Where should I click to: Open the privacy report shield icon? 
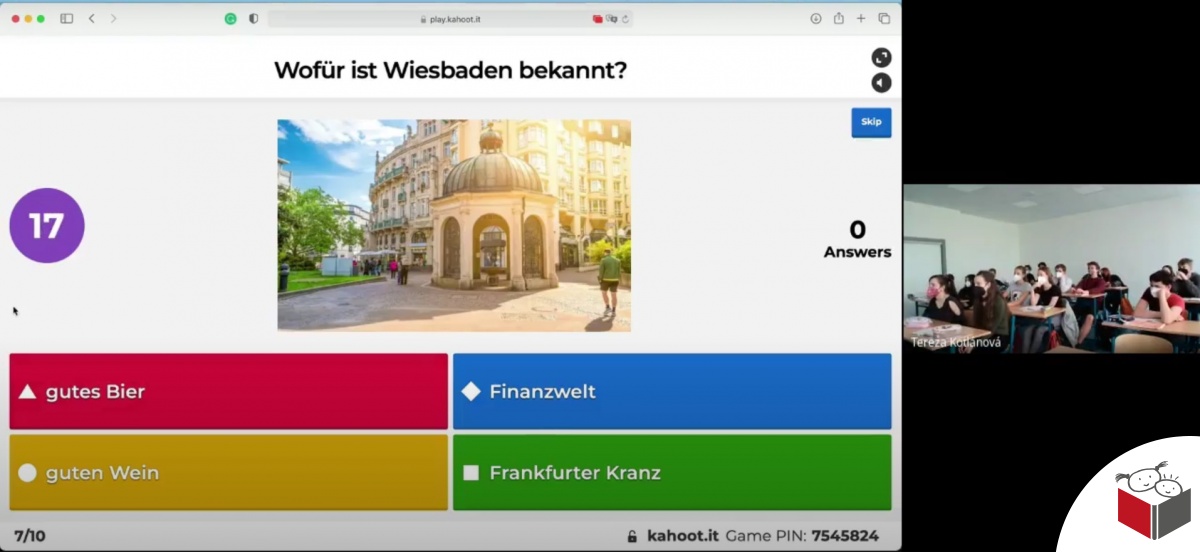click(253, 18)
